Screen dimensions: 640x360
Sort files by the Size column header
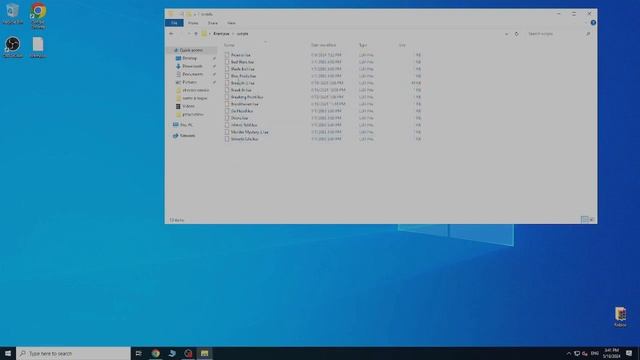[x=402, y=45]
